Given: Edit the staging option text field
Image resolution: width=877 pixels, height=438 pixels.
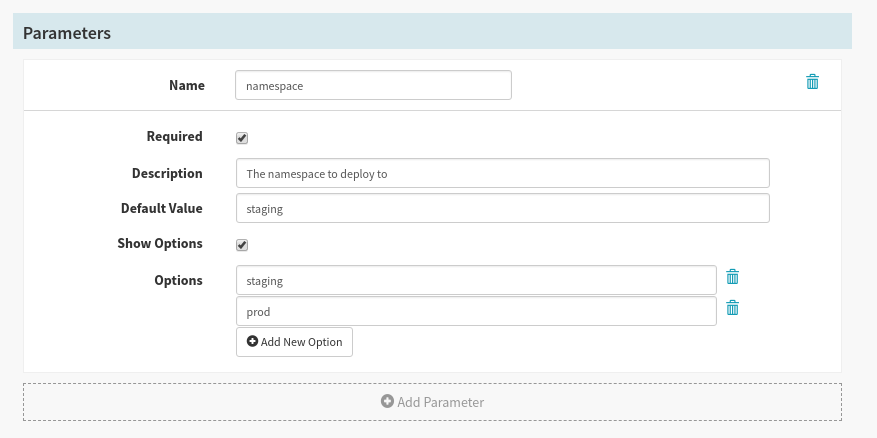Looking at the screenshot, I should pyautogui.click(x=476, y=281).
